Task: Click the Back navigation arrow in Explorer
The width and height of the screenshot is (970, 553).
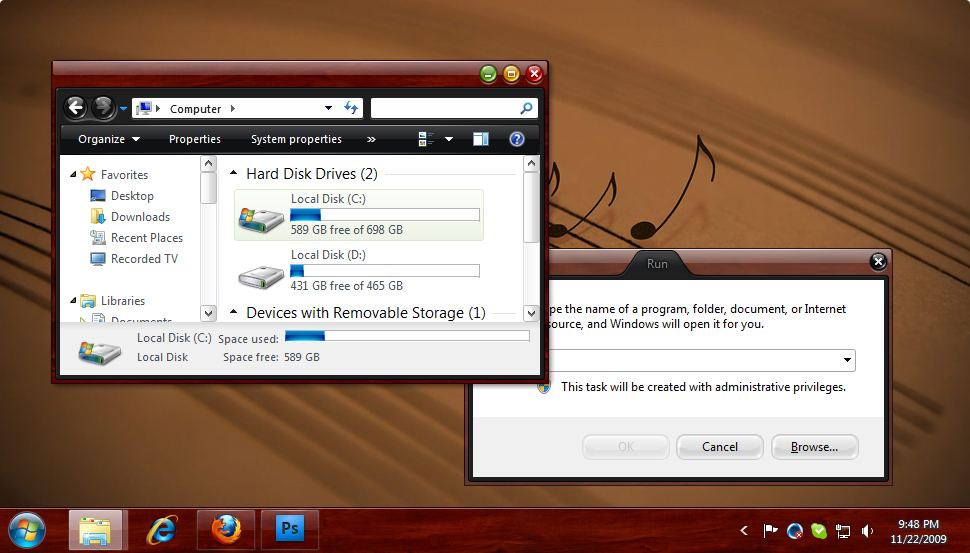Action: [x=75, y=108]
